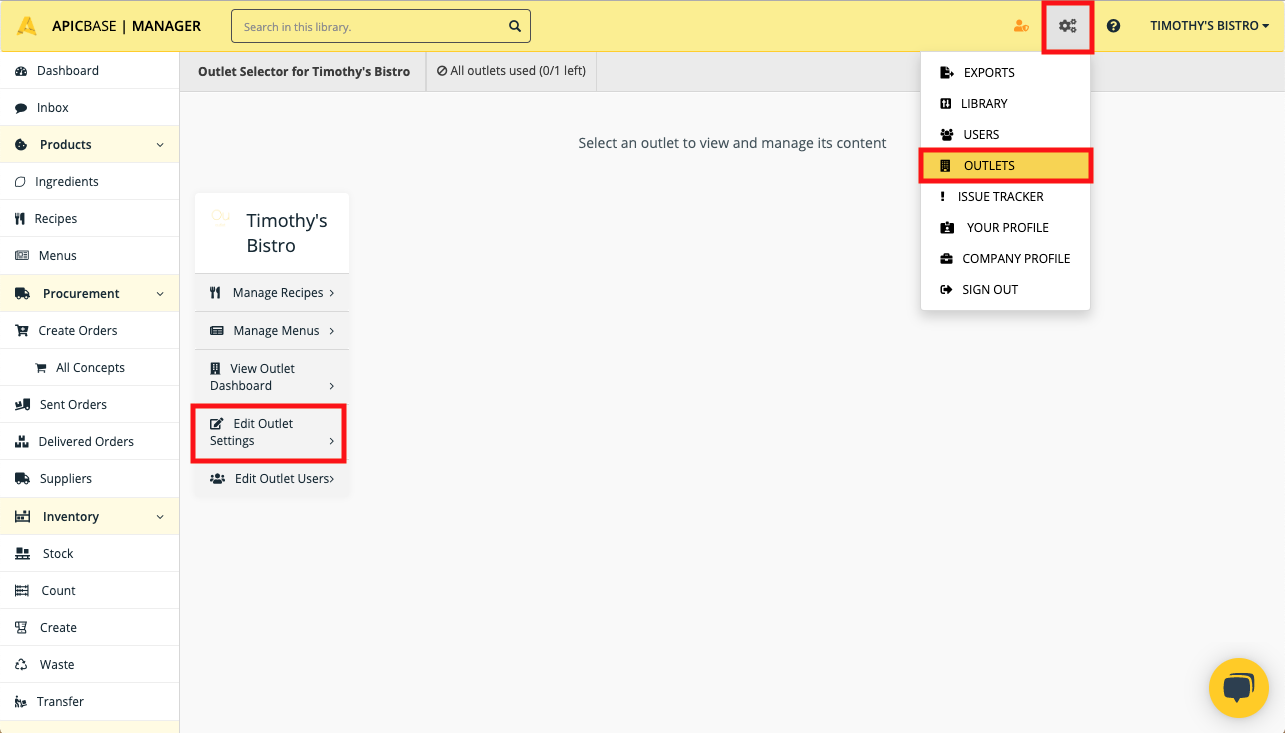Viewport: 1285px width, 733px height.
Task: Choose Exports in the settings menu
Action: tap(988, 73)
